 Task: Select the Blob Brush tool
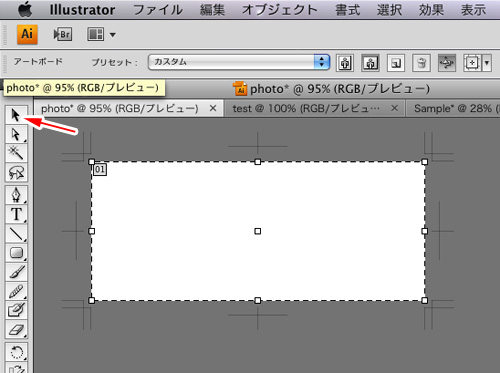point(16,310)
